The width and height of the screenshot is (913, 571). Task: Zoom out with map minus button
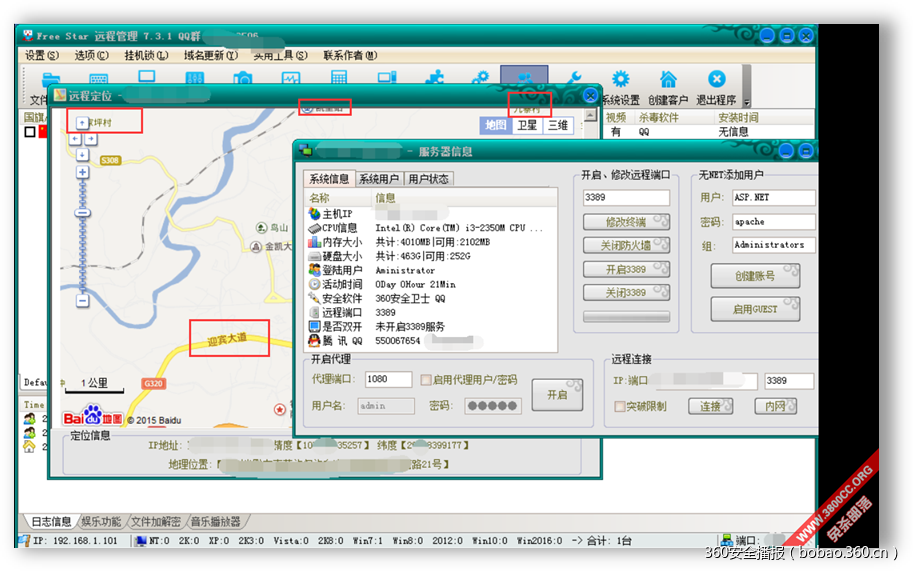(82, 300)
